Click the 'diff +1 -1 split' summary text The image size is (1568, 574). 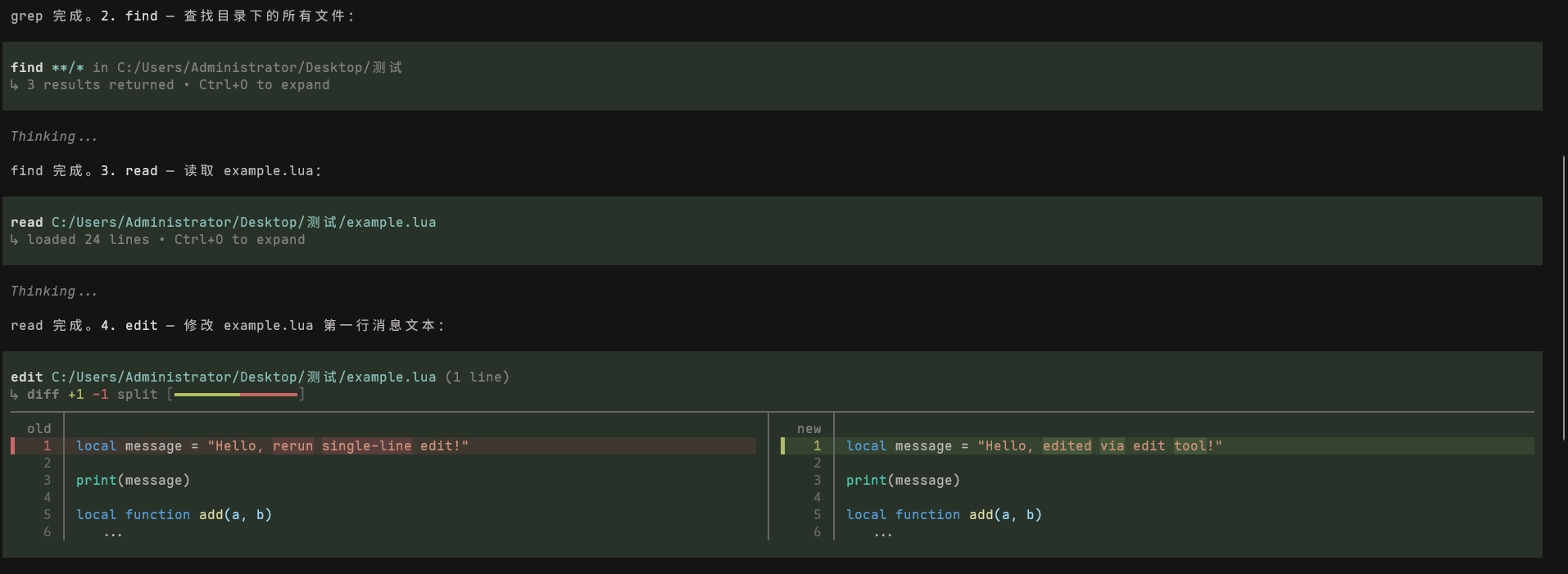click(92, 395)
